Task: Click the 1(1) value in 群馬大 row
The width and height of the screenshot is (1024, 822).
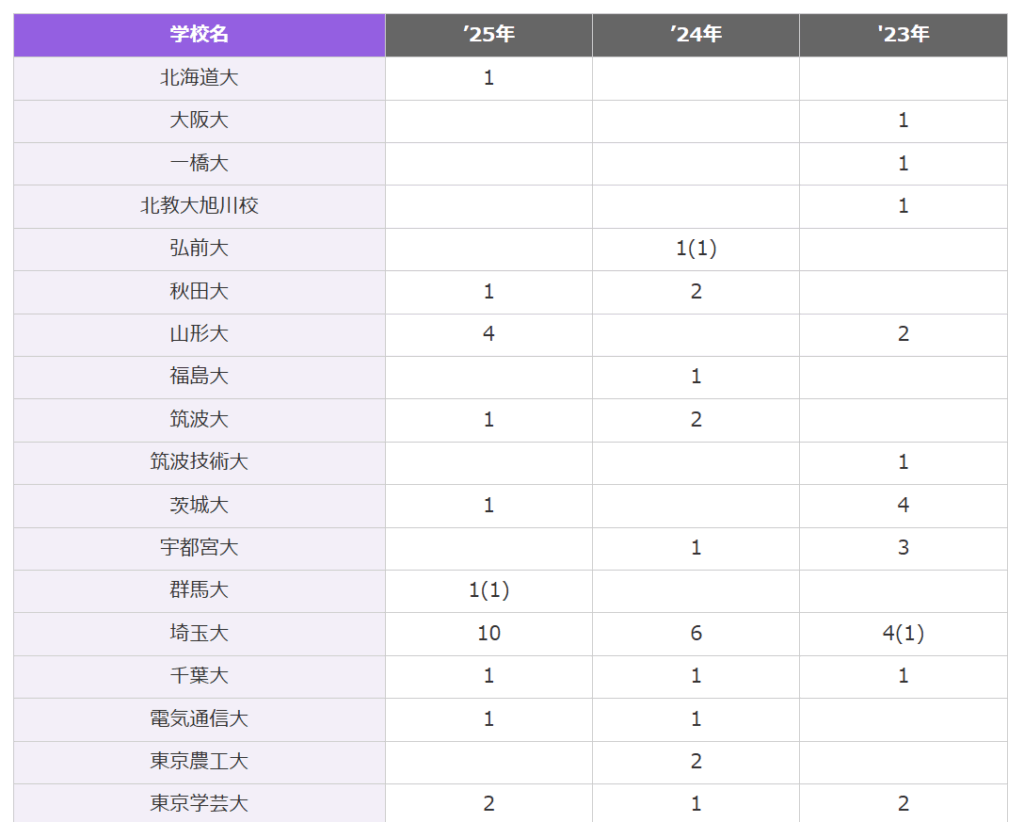Action: coord(488,591)
